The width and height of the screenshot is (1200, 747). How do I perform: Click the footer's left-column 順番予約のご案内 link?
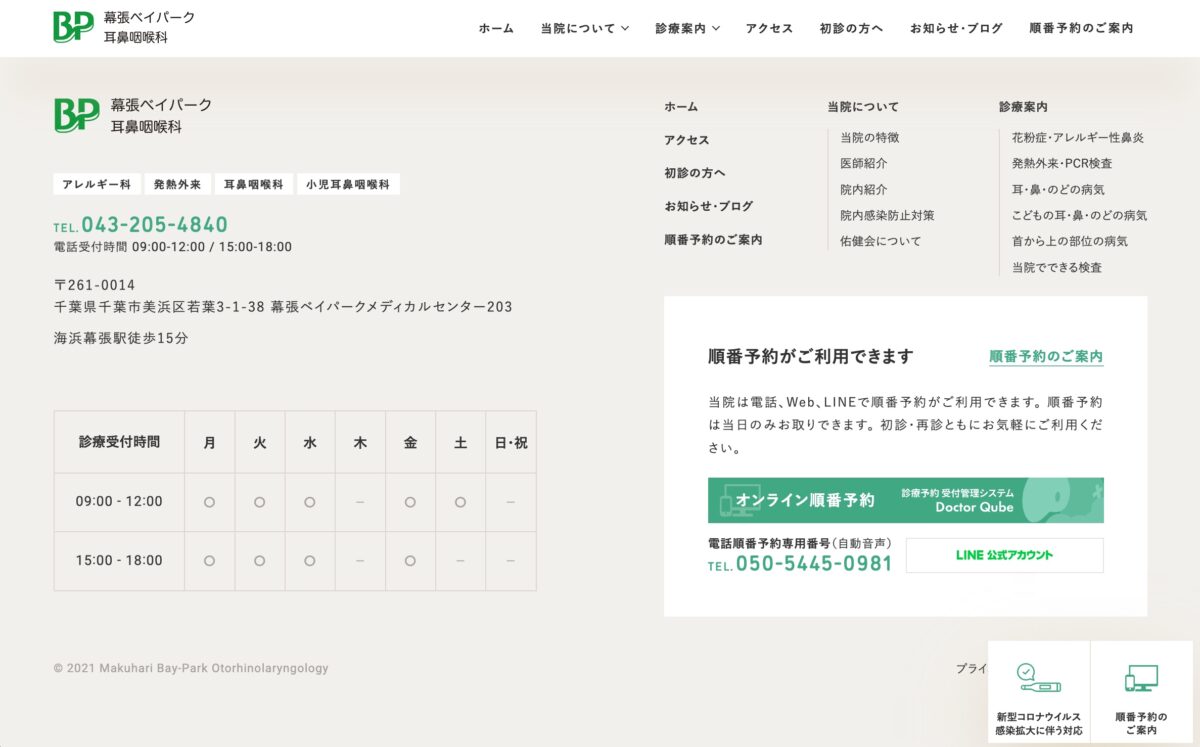713,240
